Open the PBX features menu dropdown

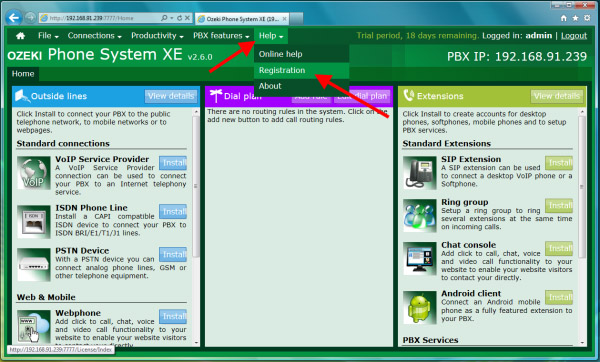coord(221,36)
